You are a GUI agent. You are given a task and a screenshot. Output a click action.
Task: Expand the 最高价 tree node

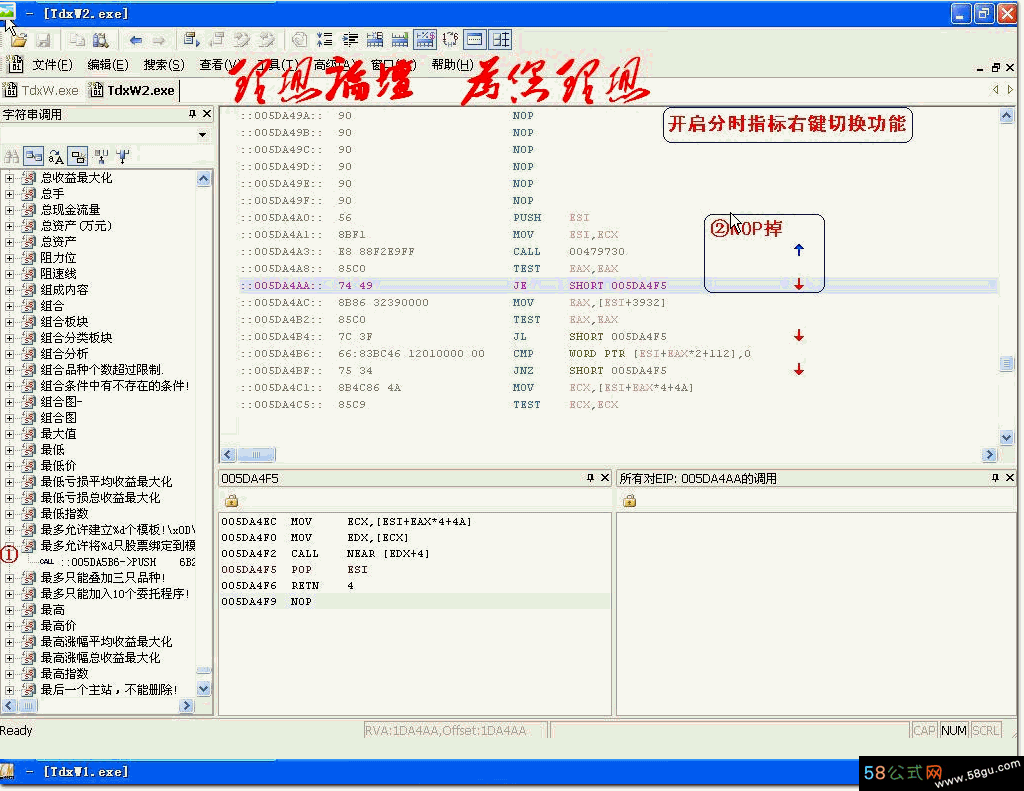pyautogui.click(x=9, y=626)
